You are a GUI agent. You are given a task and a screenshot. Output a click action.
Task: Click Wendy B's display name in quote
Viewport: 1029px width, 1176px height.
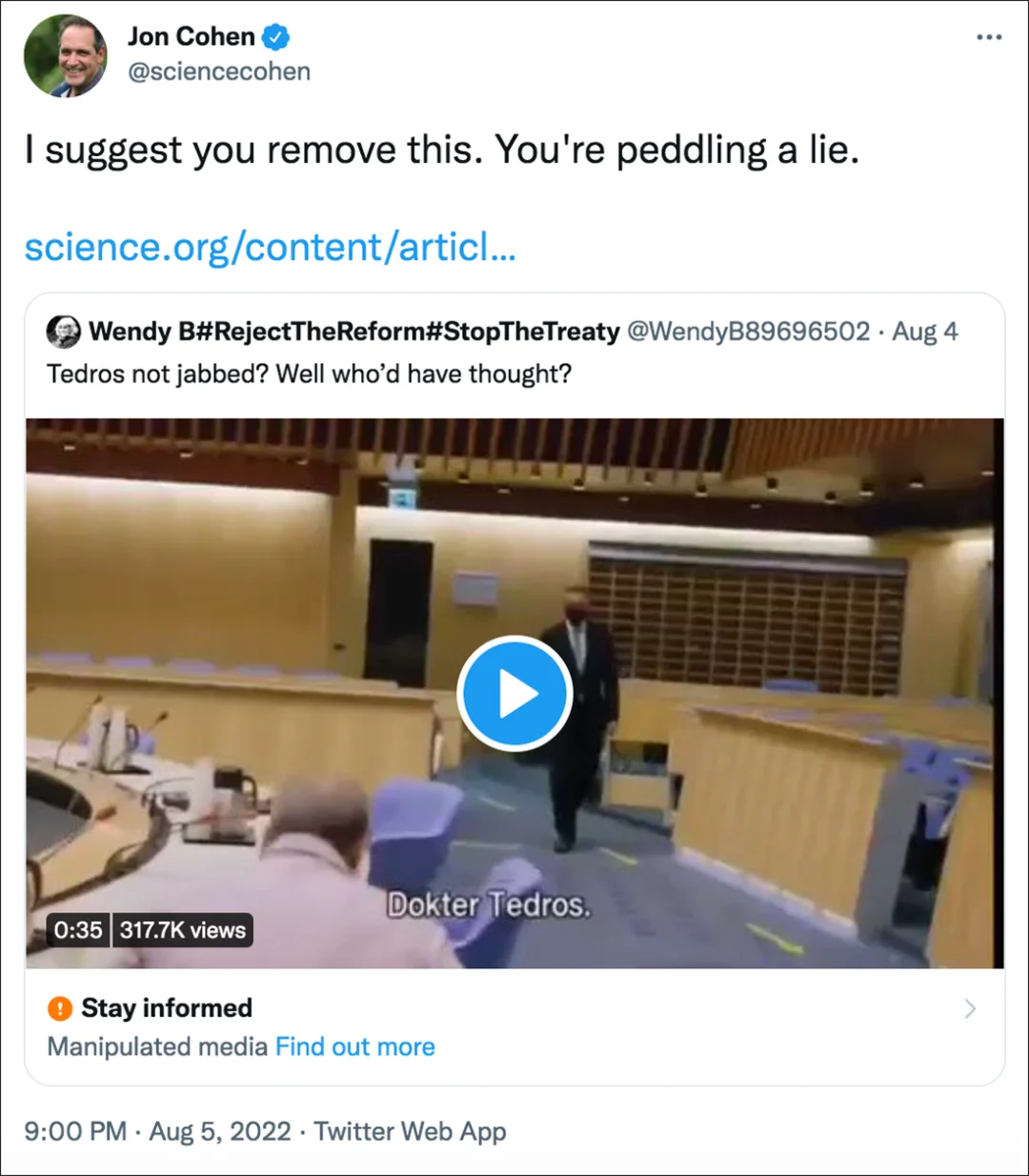pyautogui.click(x=354, y=332)
